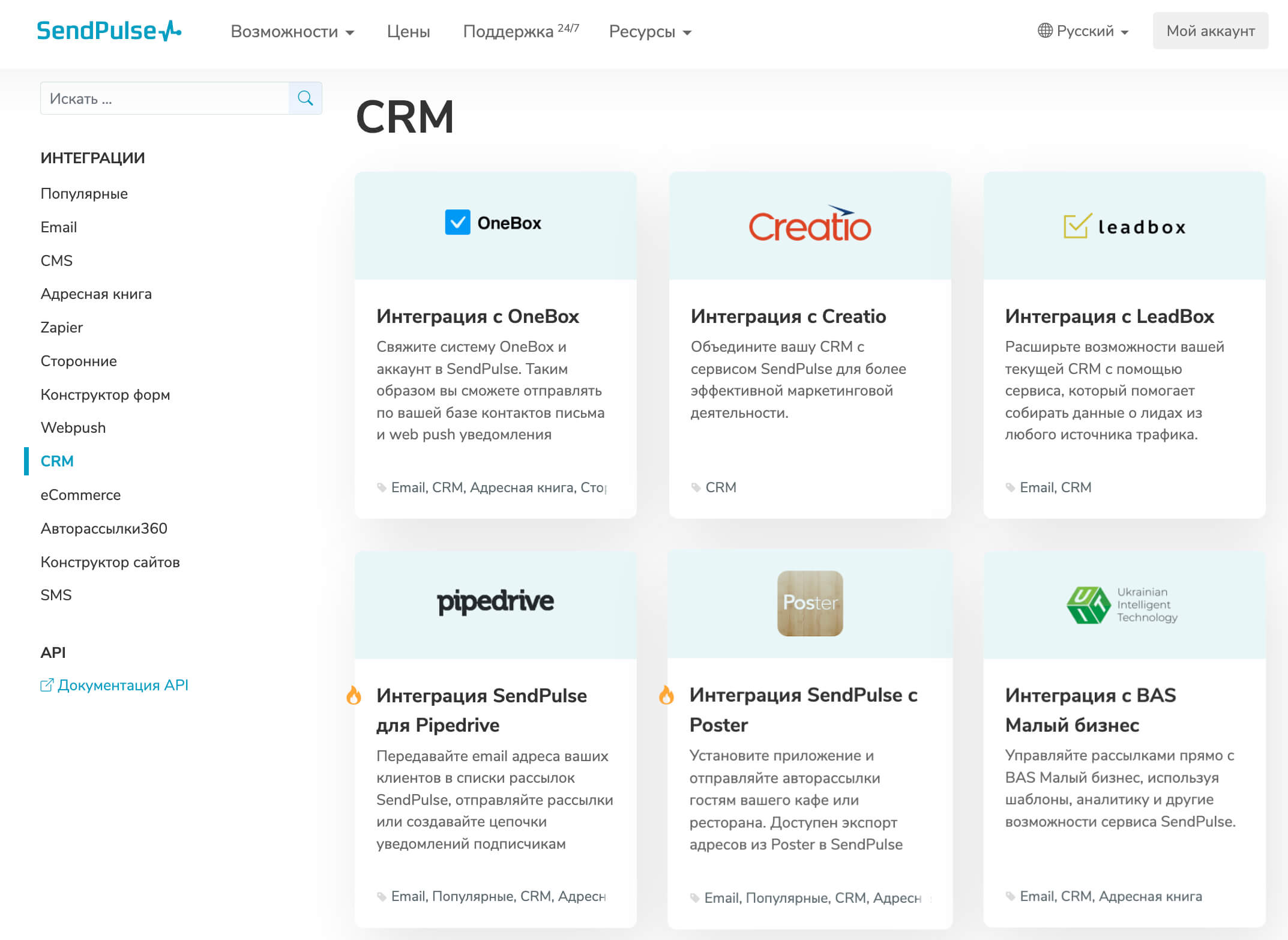Click the LeadBox card description text

1115,390
